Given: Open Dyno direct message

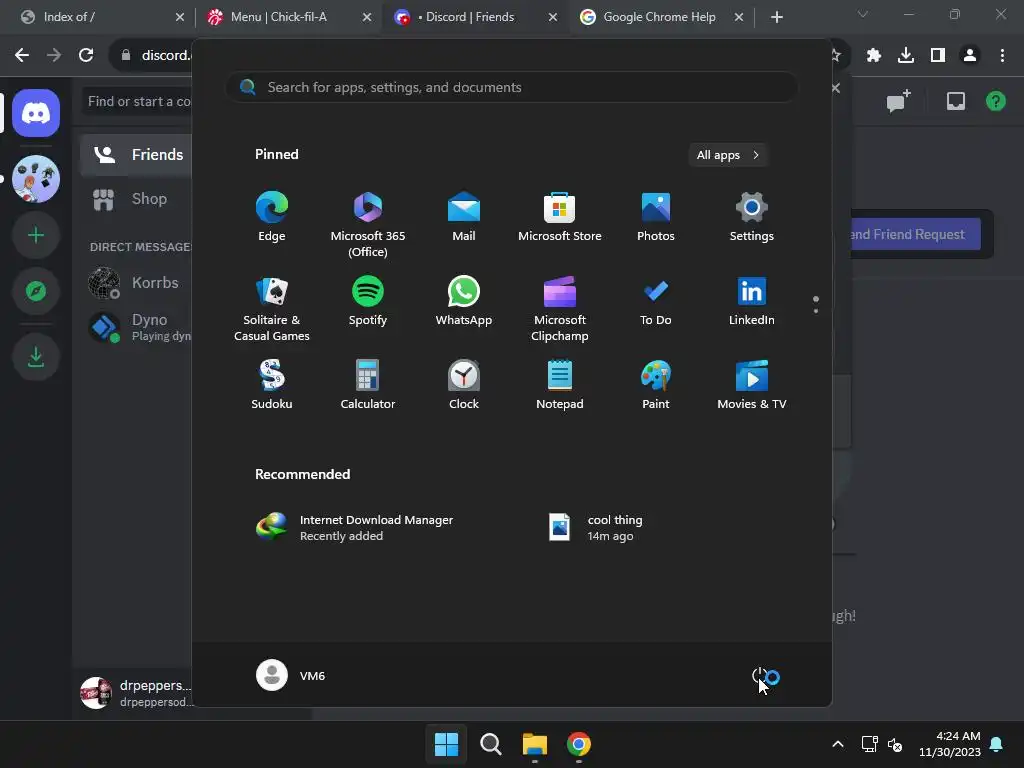Looking at the screenshot, I should click(136, 327).
